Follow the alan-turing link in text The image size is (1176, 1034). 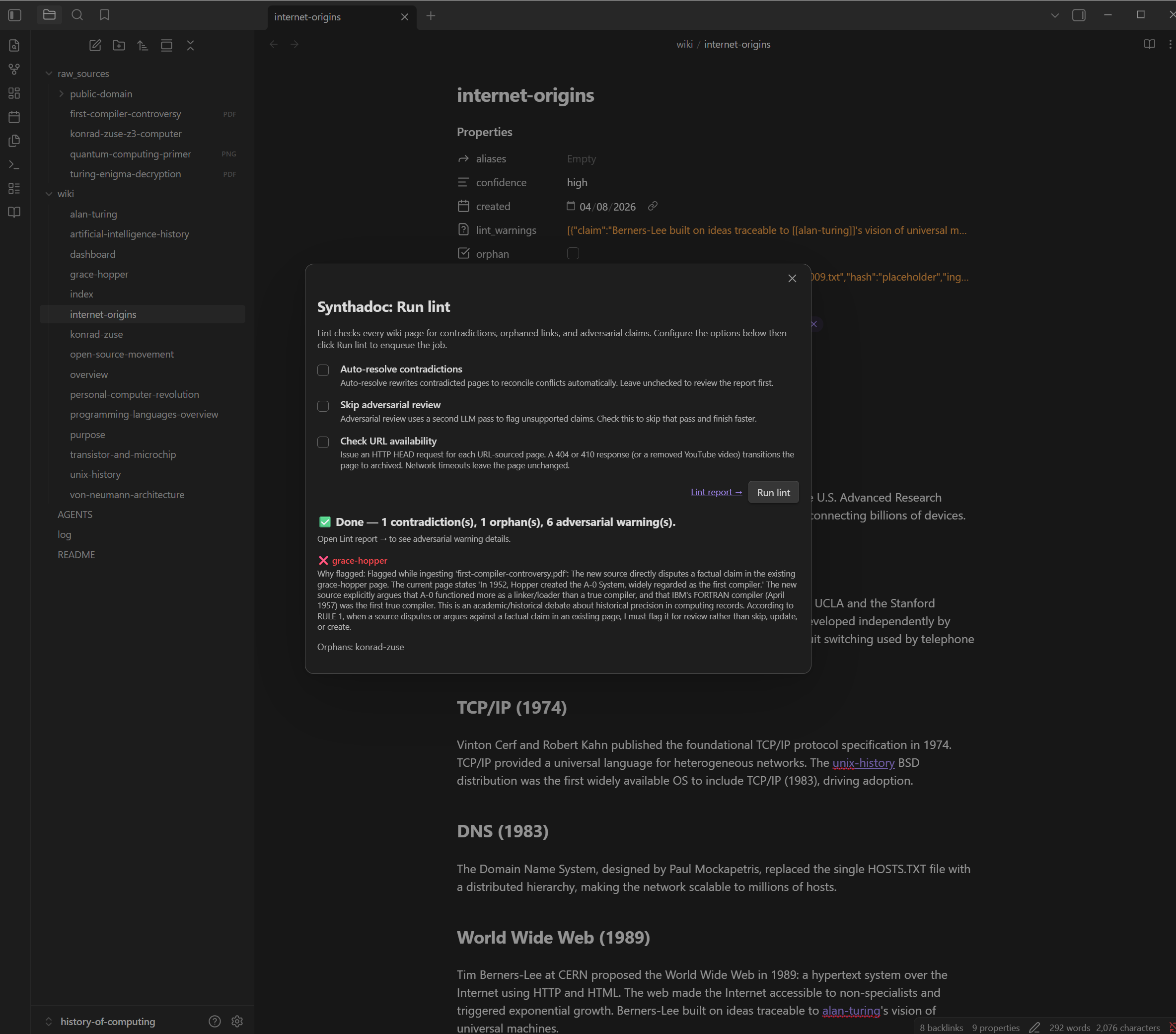tap(851, 1010)
